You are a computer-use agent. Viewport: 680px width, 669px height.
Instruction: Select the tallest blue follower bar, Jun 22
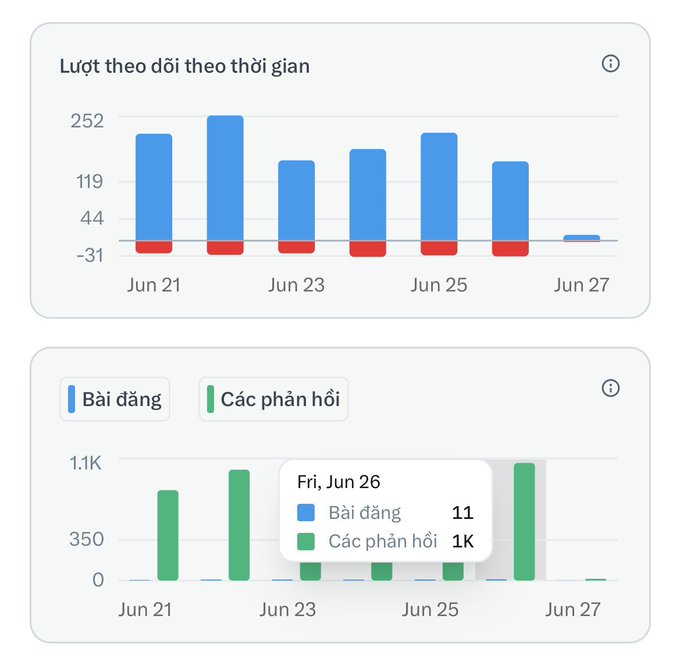click(225, 178)
